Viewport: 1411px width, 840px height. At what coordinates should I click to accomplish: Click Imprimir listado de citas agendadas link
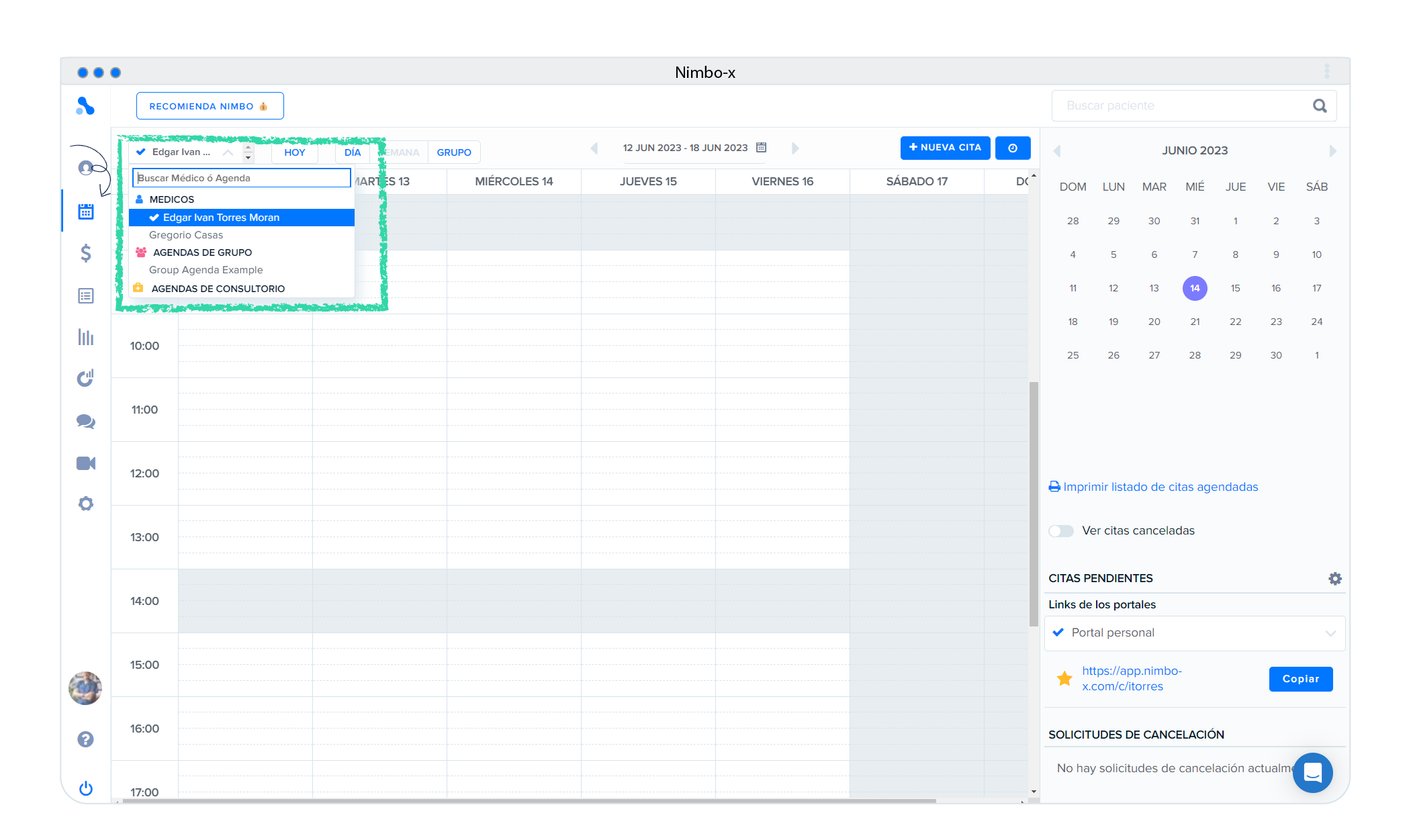[1160, 487]
